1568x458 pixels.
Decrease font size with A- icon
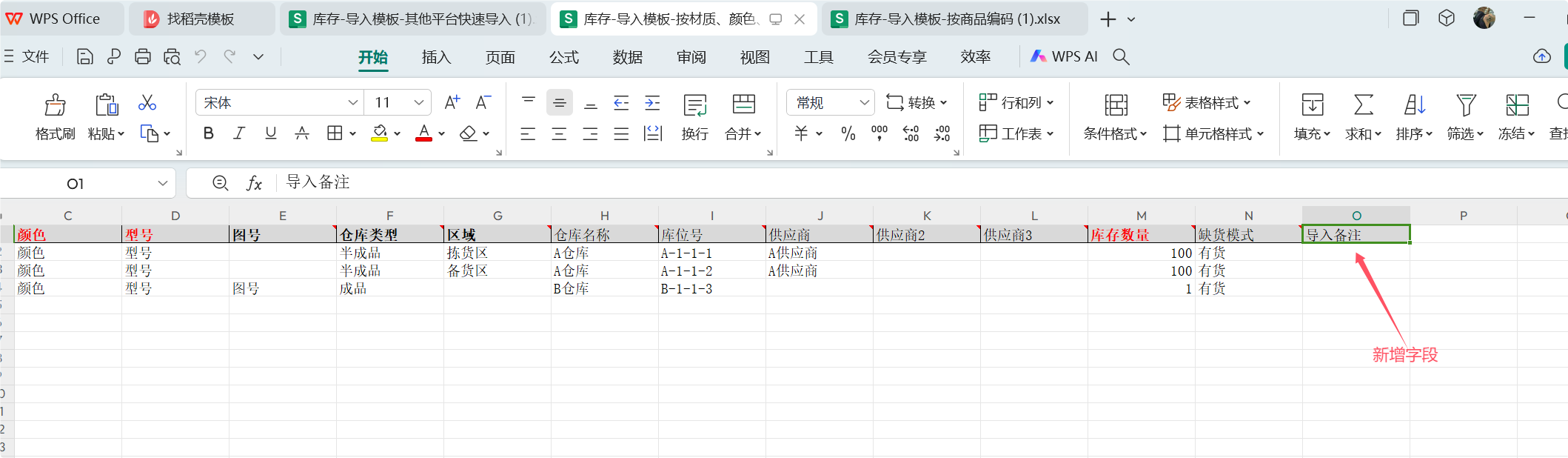coord(483,102)
